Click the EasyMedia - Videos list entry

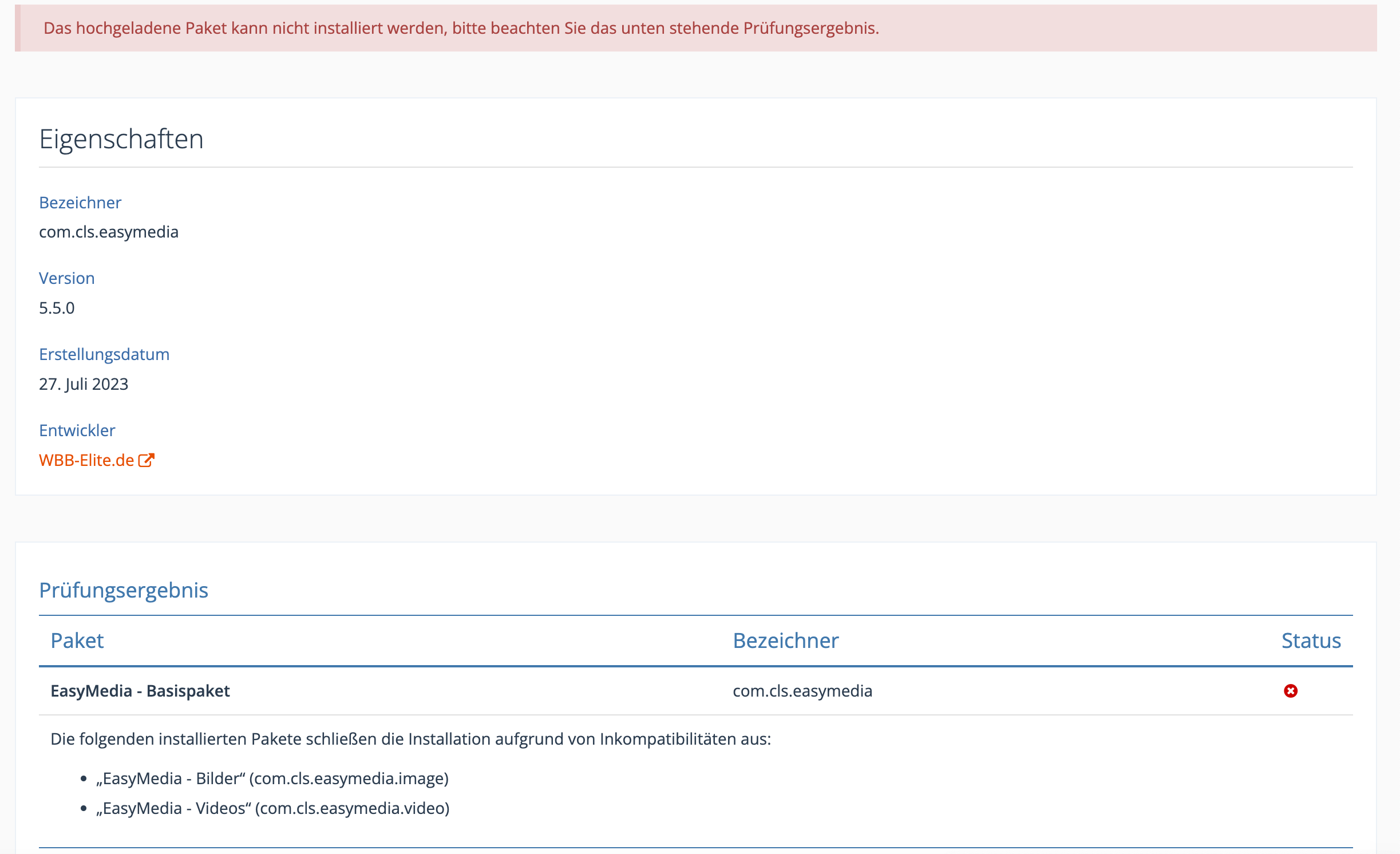(x=273, y=808)
